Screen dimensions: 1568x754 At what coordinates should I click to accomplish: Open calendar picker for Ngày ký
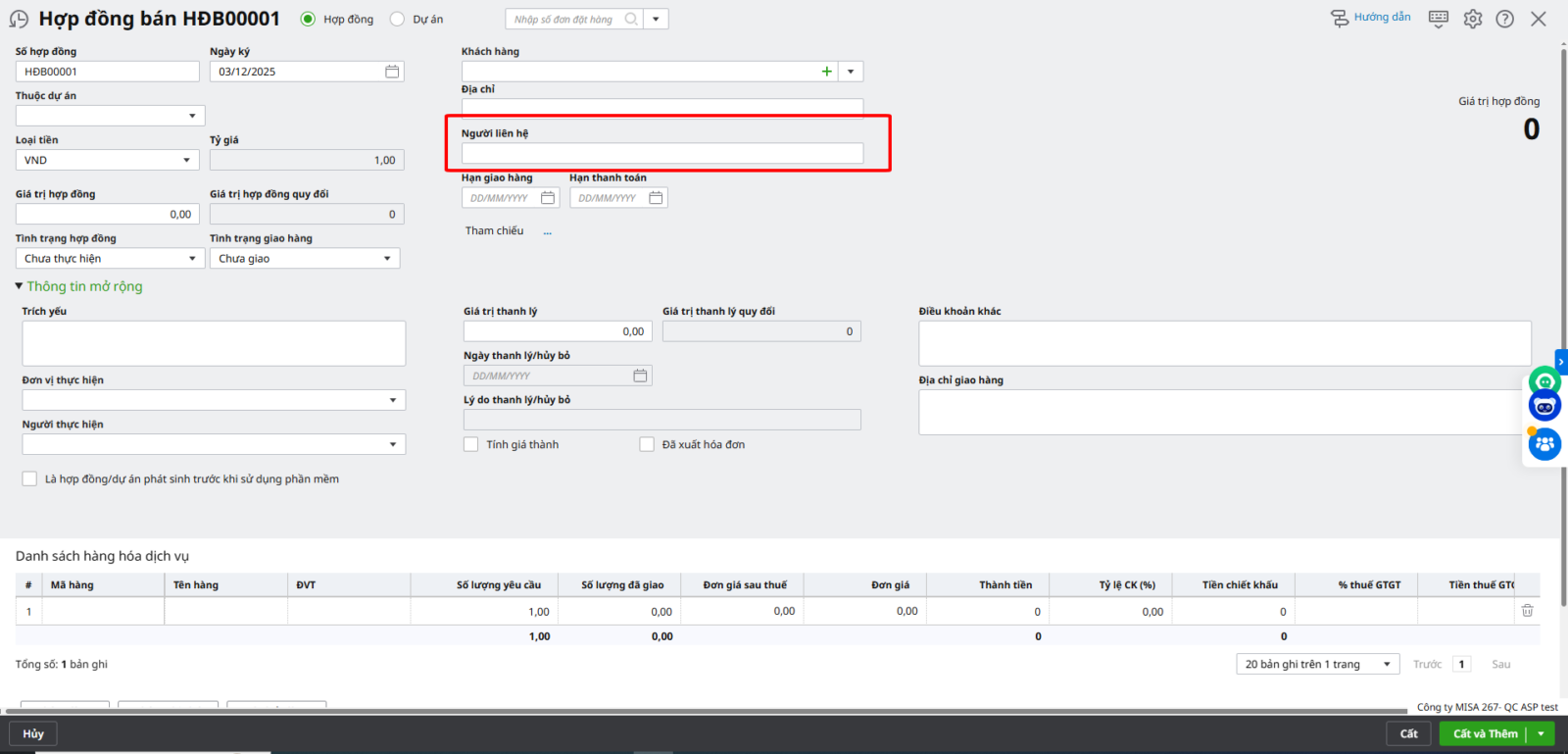[392, 72]
